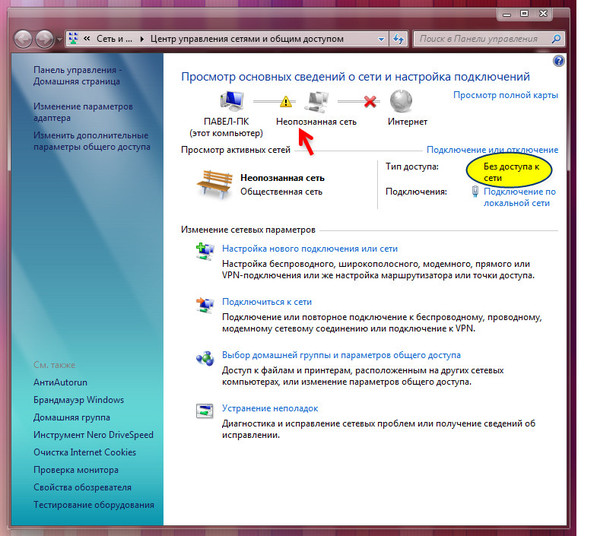Open 'Подключение по локальной сети' link
Image resolution: width=600 pixels, height=536 pixels.
(x=519, y=197)
